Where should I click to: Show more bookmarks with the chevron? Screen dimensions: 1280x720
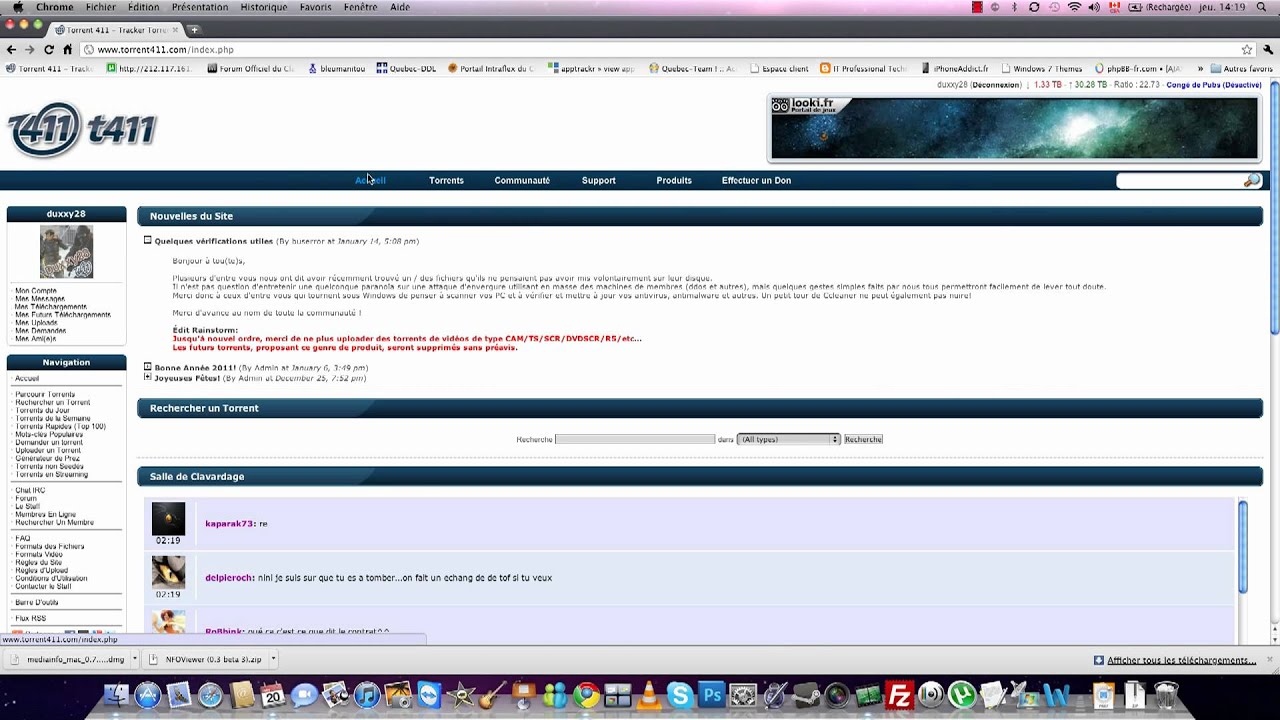[x=1200, y=69]
